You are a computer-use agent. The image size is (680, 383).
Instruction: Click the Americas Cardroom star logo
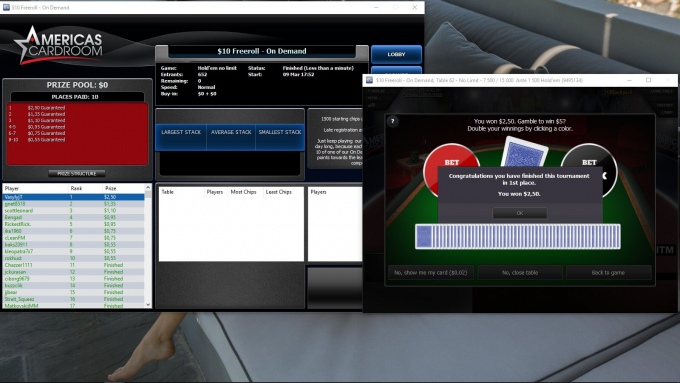[59, 45]
